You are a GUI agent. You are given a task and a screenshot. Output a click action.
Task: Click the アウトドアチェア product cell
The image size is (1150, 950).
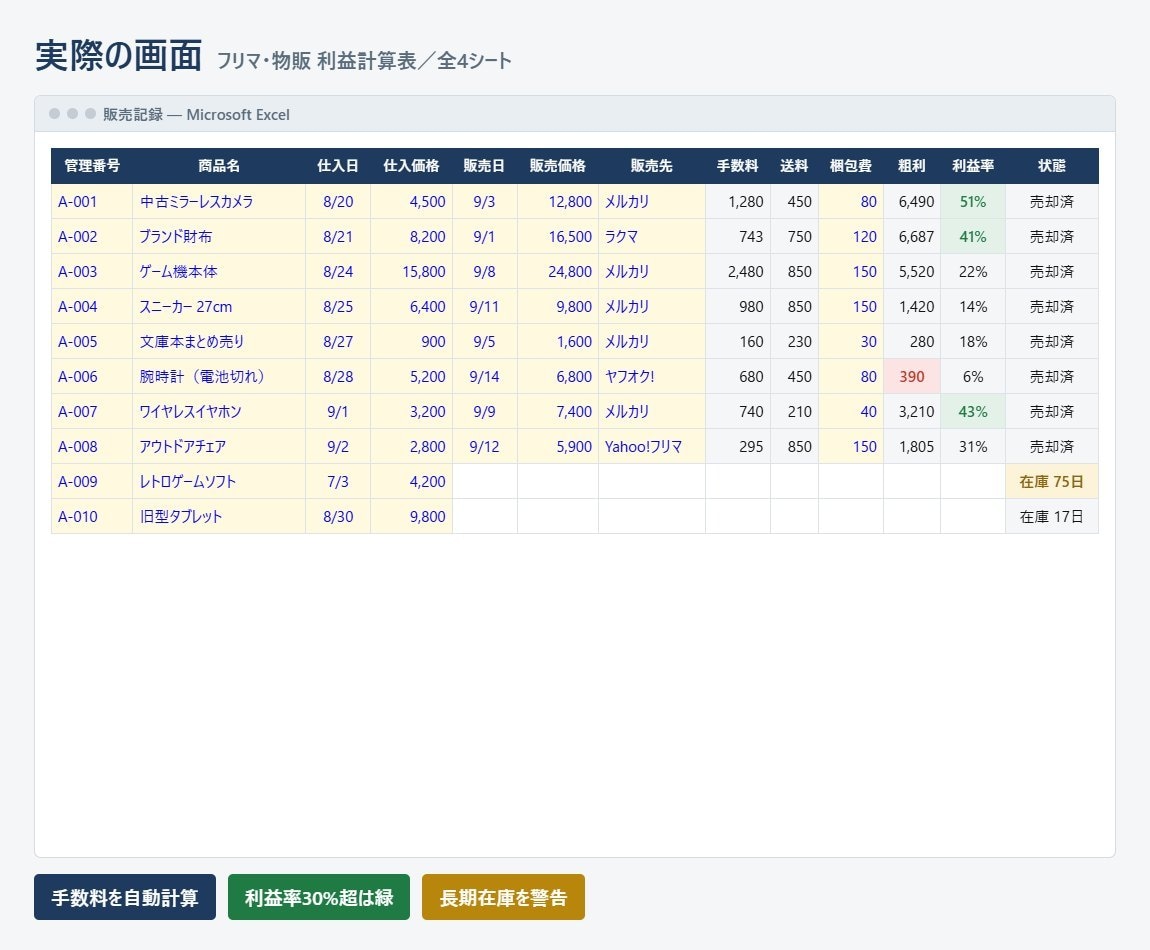point(219,446)
